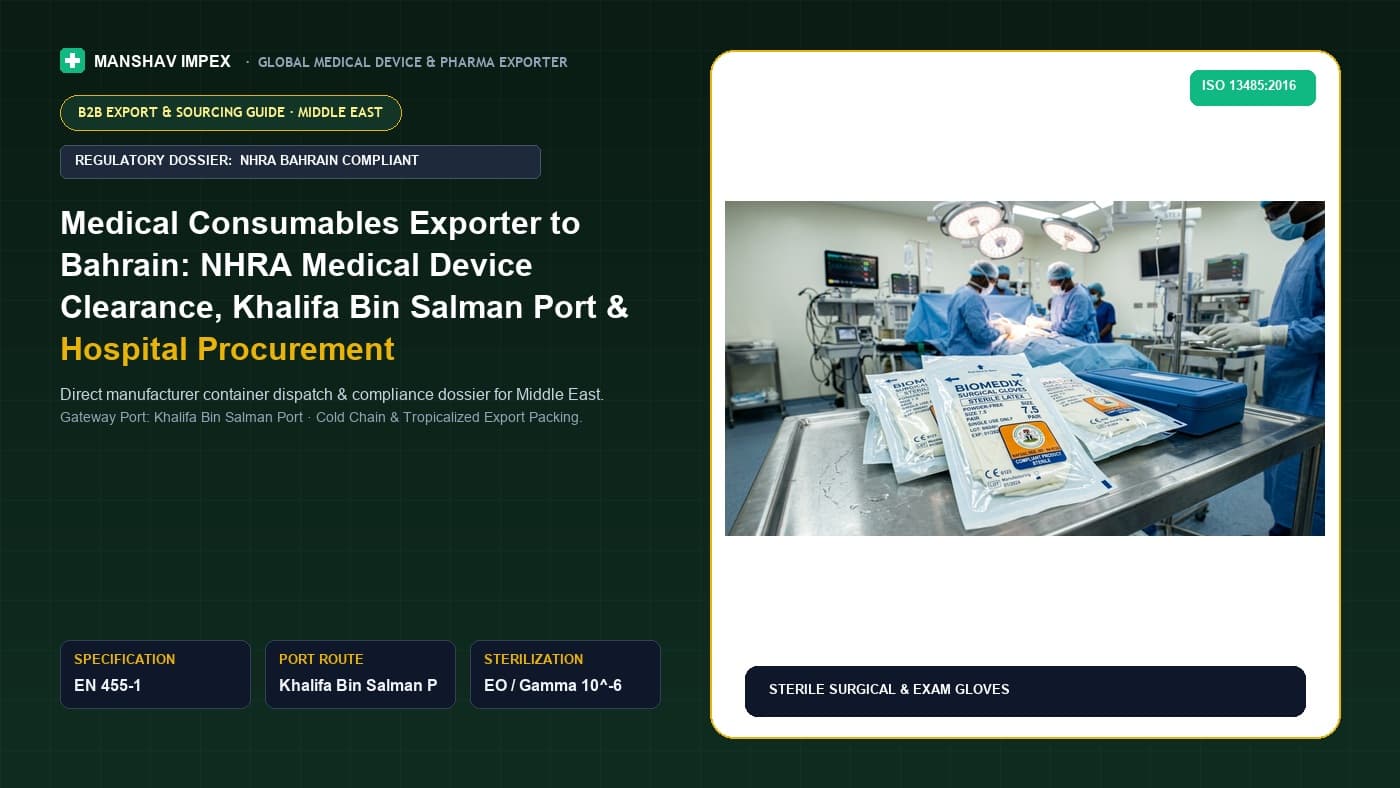Click the Gateway Port Khalifa Bin Salman Port line
The image size is (1400, 788).
coord(321,417)
